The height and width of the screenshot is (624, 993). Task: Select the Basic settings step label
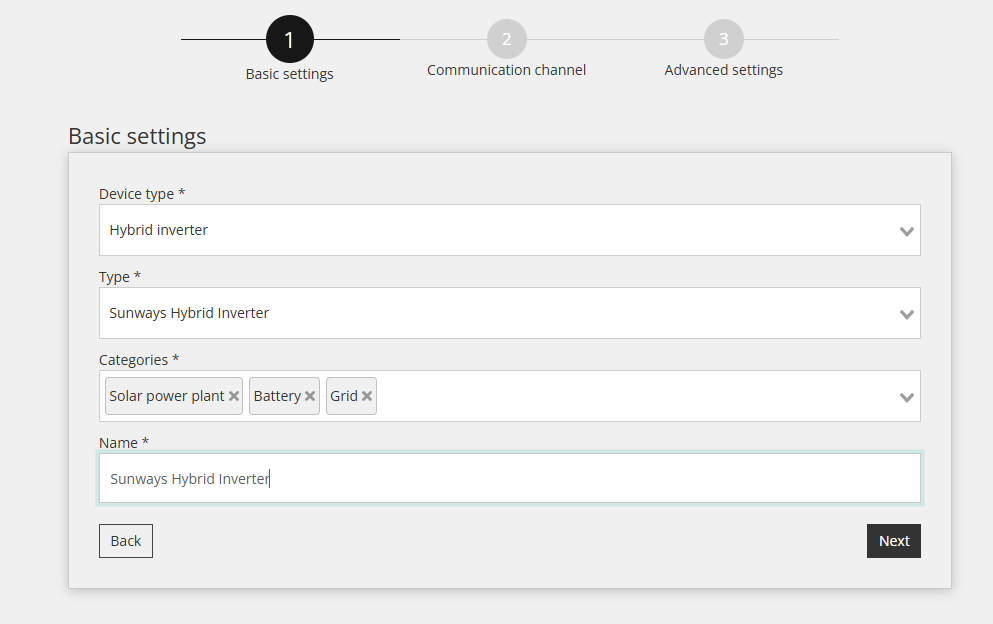290,74
